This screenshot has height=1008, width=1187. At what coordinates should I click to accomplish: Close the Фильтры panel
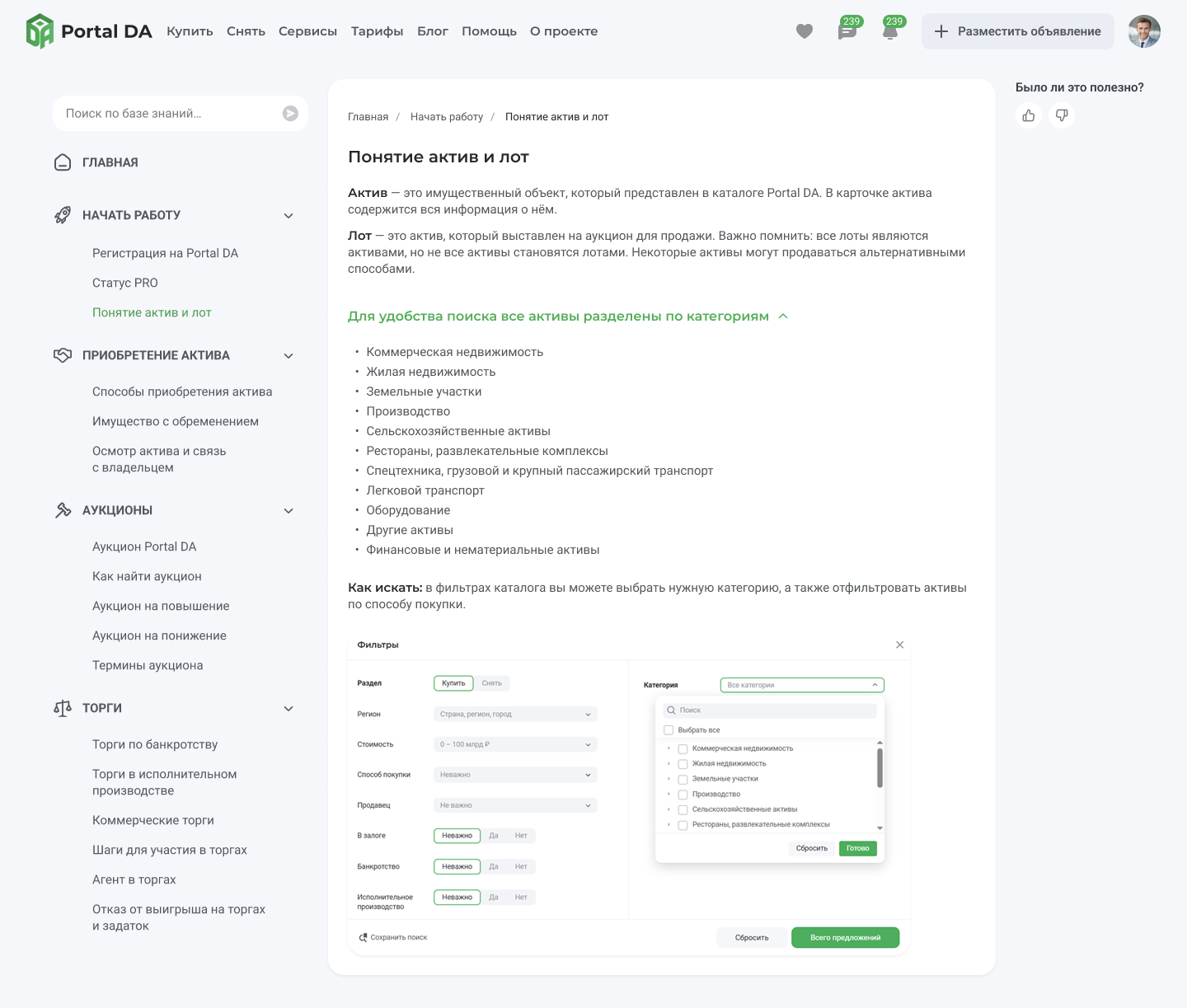[899, 645]
